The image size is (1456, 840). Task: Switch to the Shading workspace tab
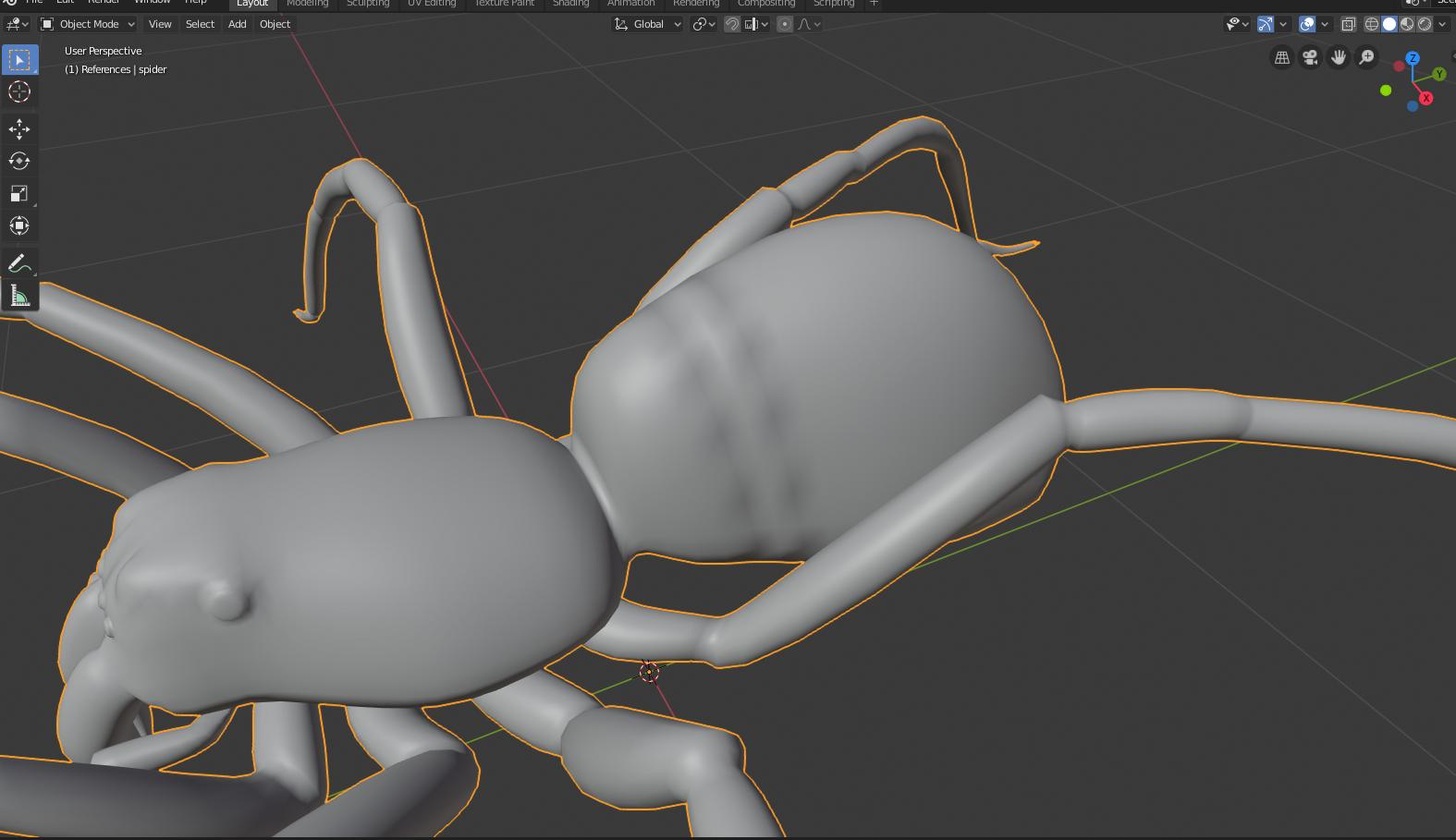pyautogui.click(x=570, y=4)
